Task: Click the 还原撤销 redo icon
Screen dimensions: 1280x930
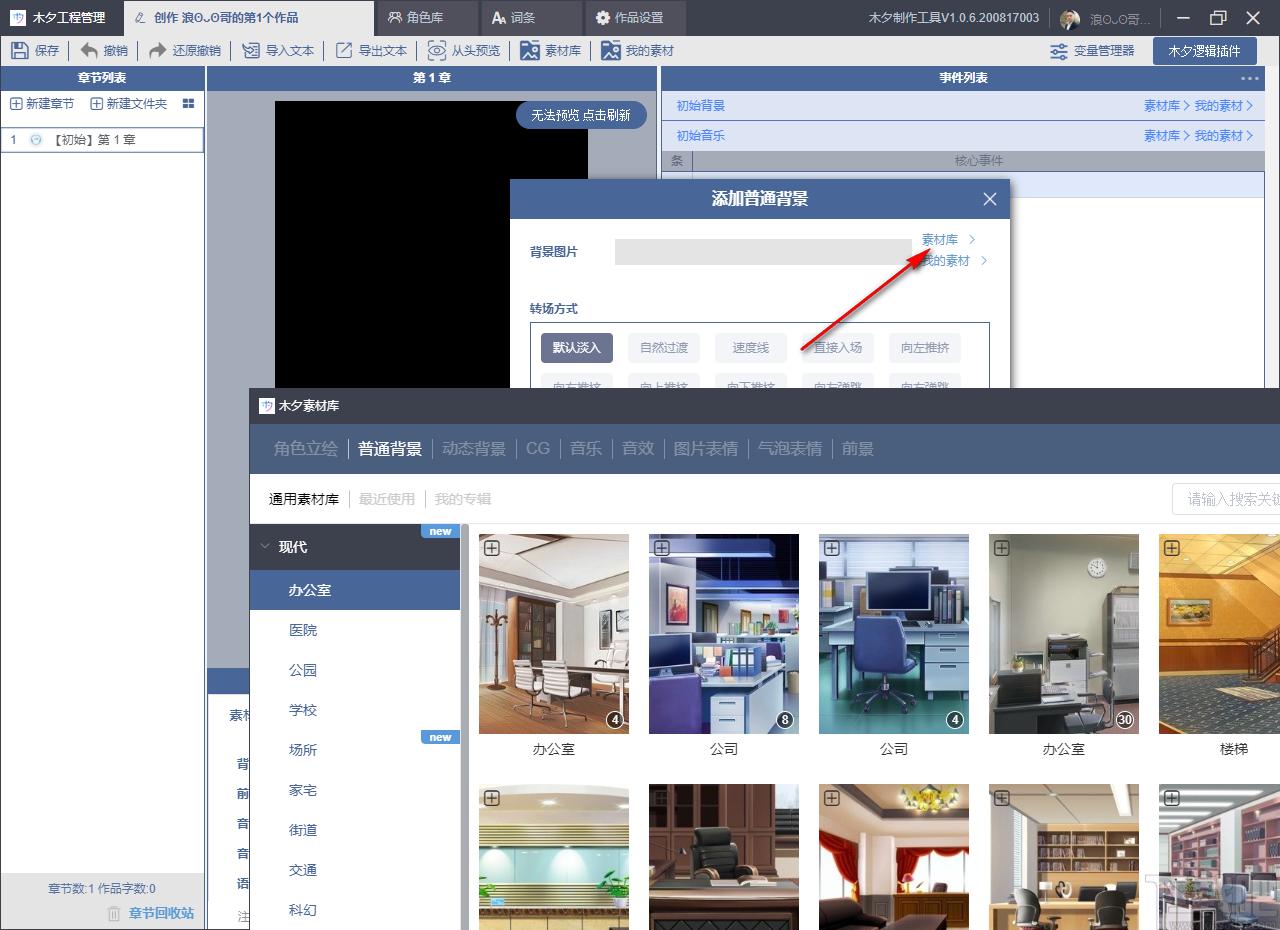Action: 158,50
